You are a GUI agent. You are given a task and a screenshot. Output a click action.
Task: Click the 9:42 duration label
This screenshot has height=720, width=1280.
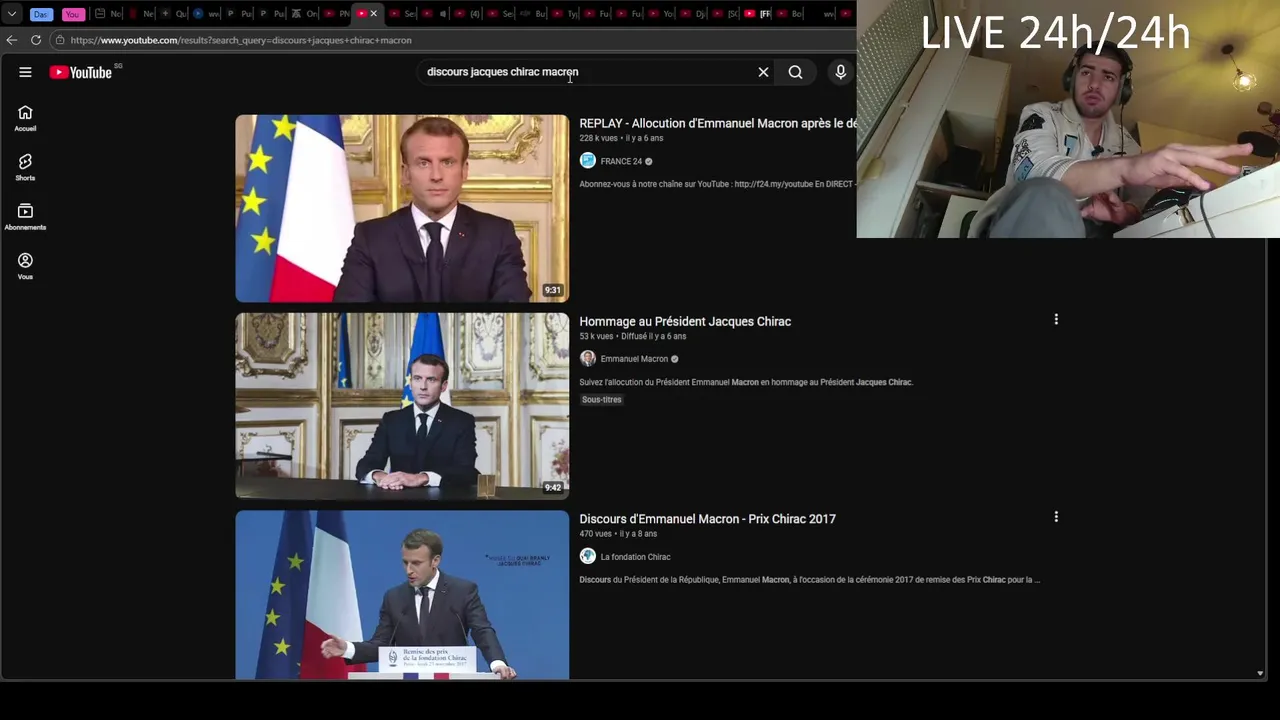553,488
